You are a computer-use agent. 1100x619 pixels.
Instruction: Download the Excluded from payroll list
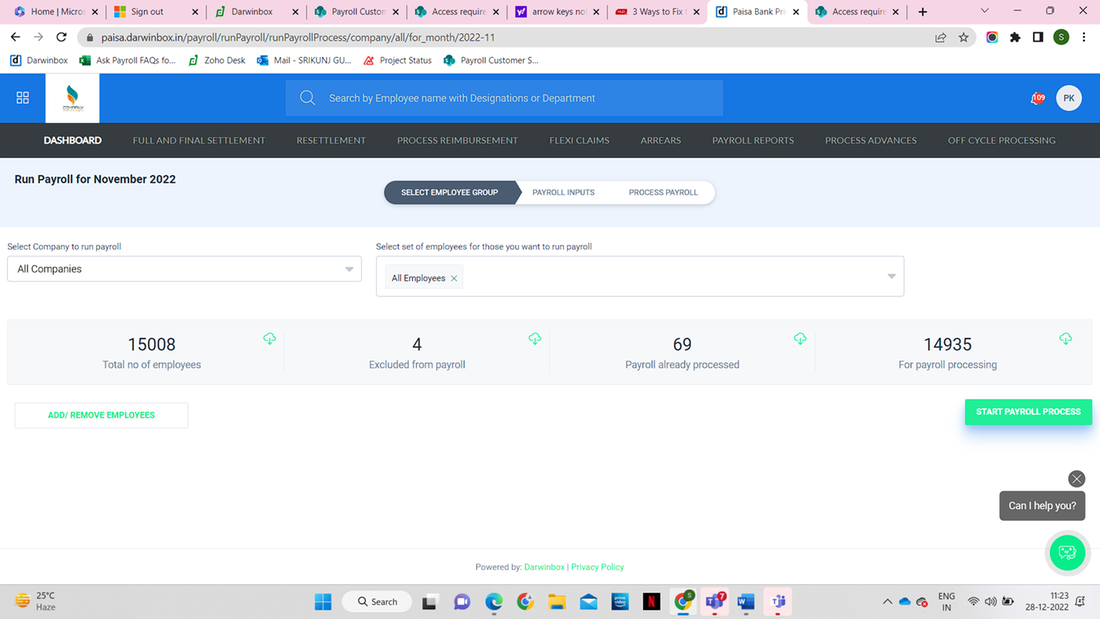tap(535, 339)
